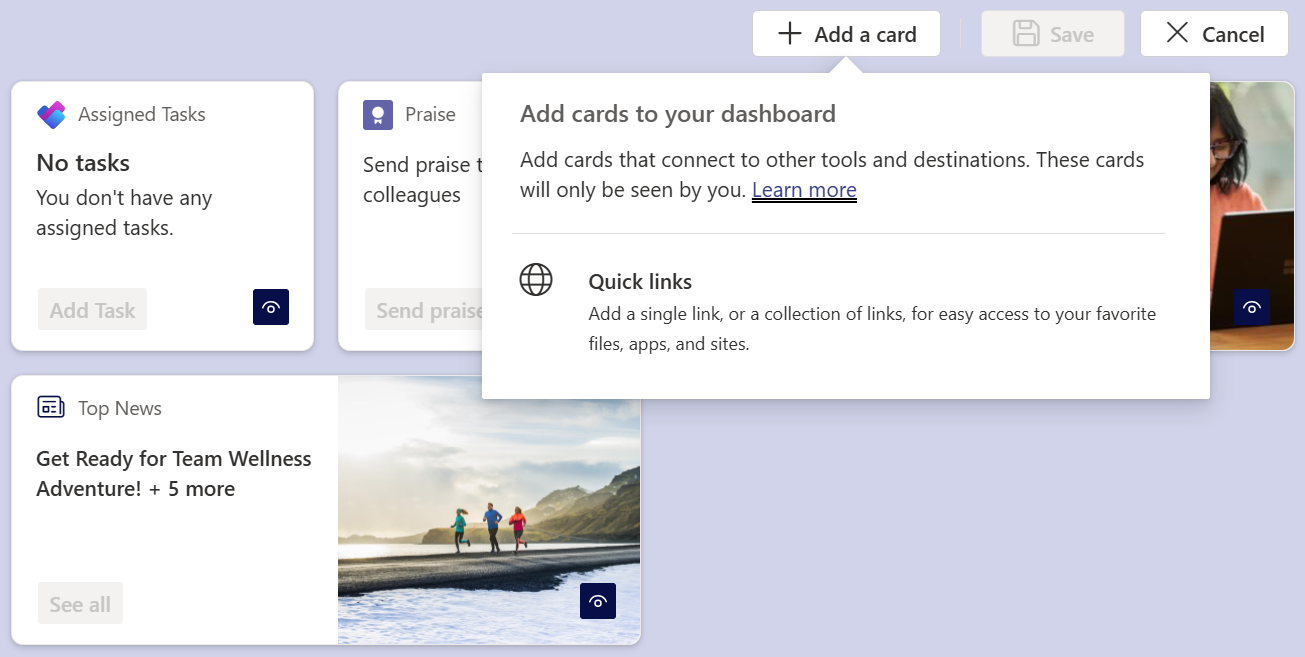Screen dimensions: 1305x657
Task: Open the Team Wellness Adventure headline
Action: click(174, 473)
